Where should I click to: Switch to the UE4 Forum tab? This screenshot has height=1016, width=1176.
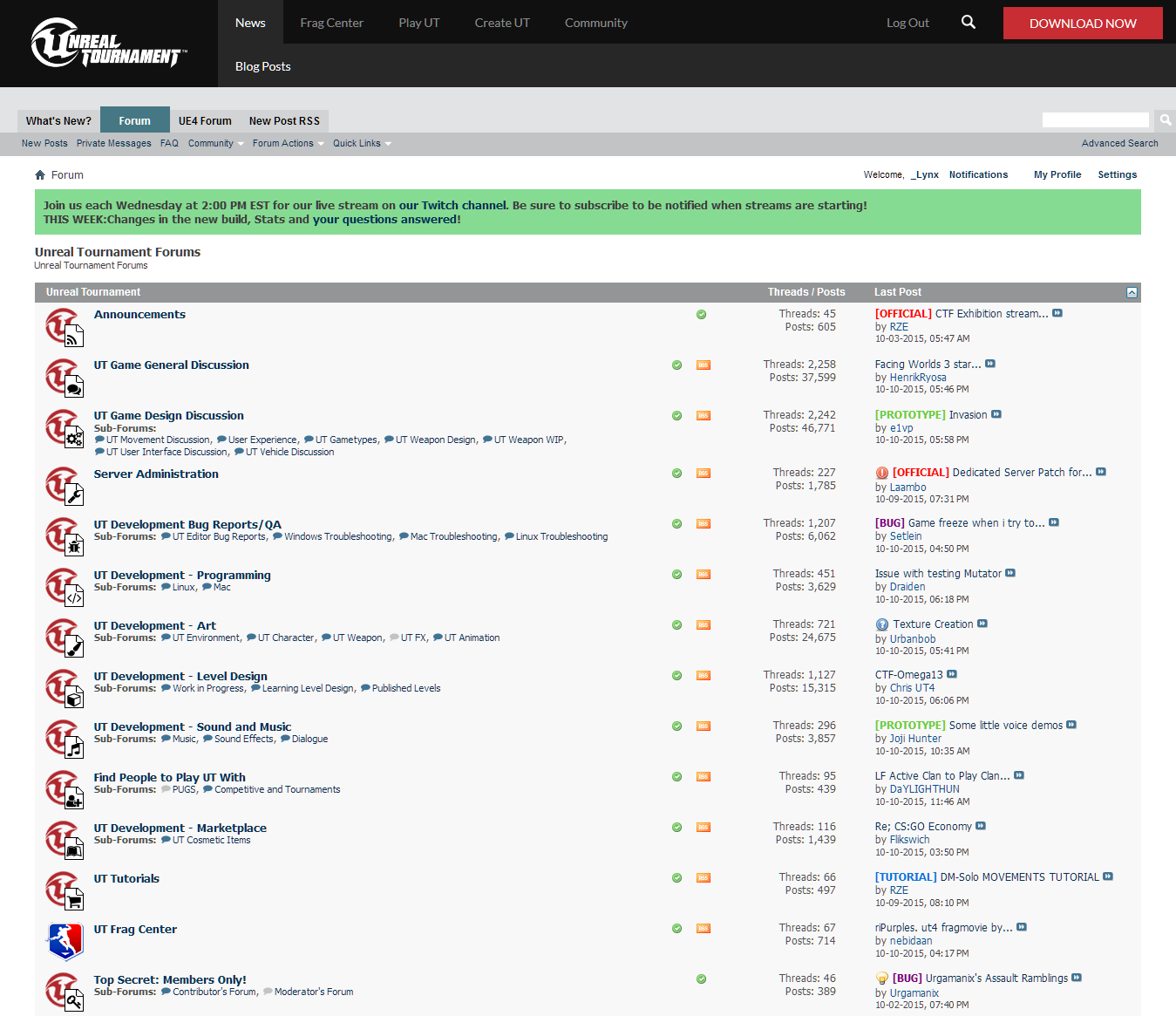click(205, 120)
